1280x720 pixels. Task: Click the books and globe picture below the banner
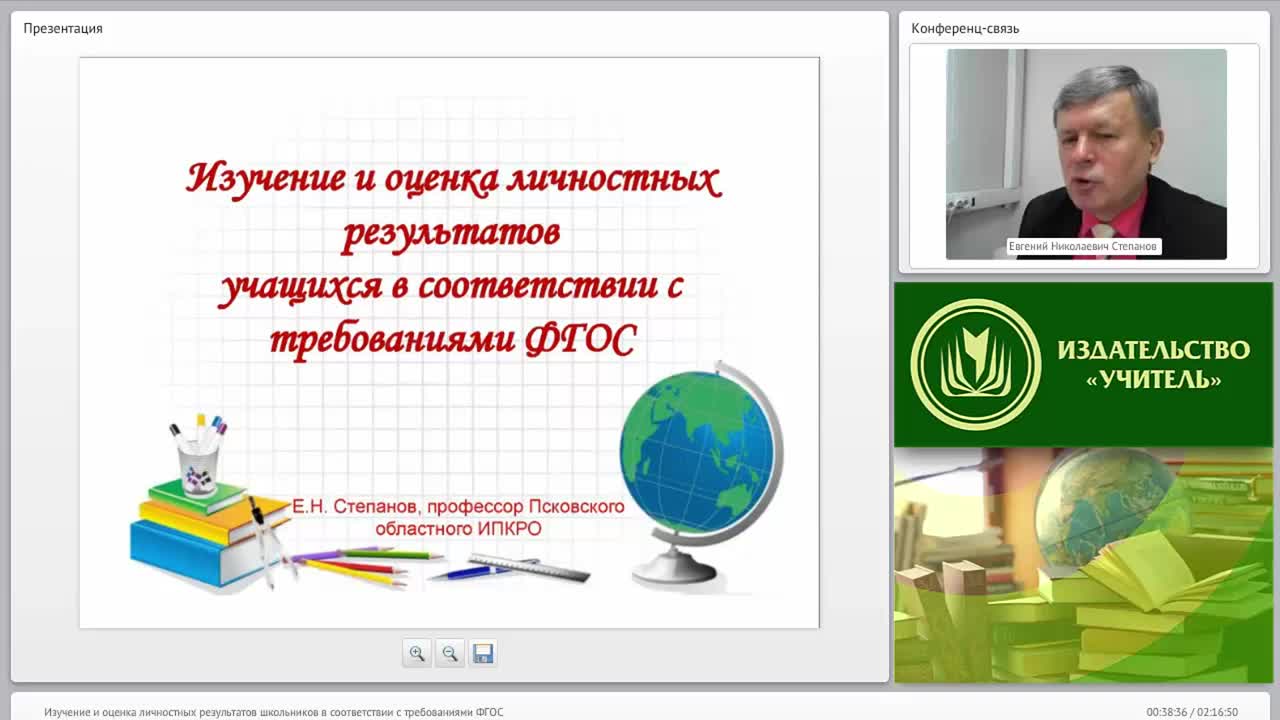(x=1083, y=565)
